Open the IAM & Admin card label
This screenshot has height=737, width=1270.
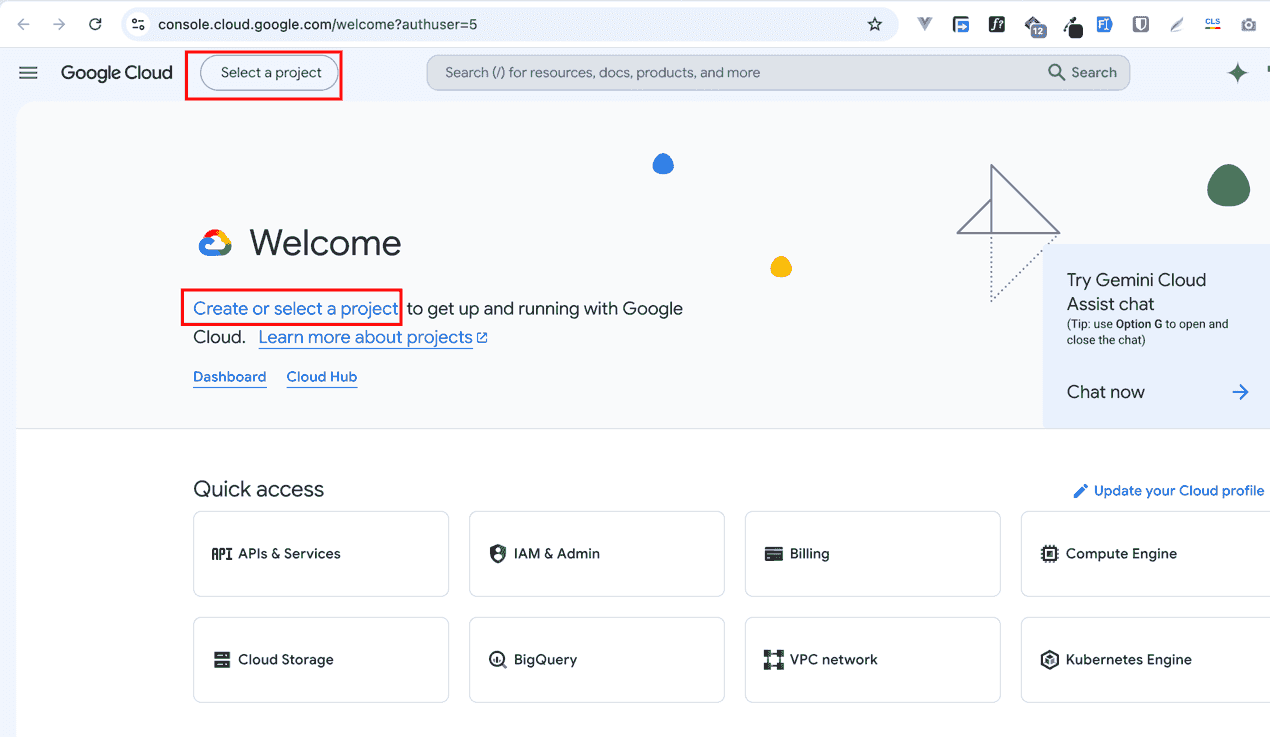point(556,554)
